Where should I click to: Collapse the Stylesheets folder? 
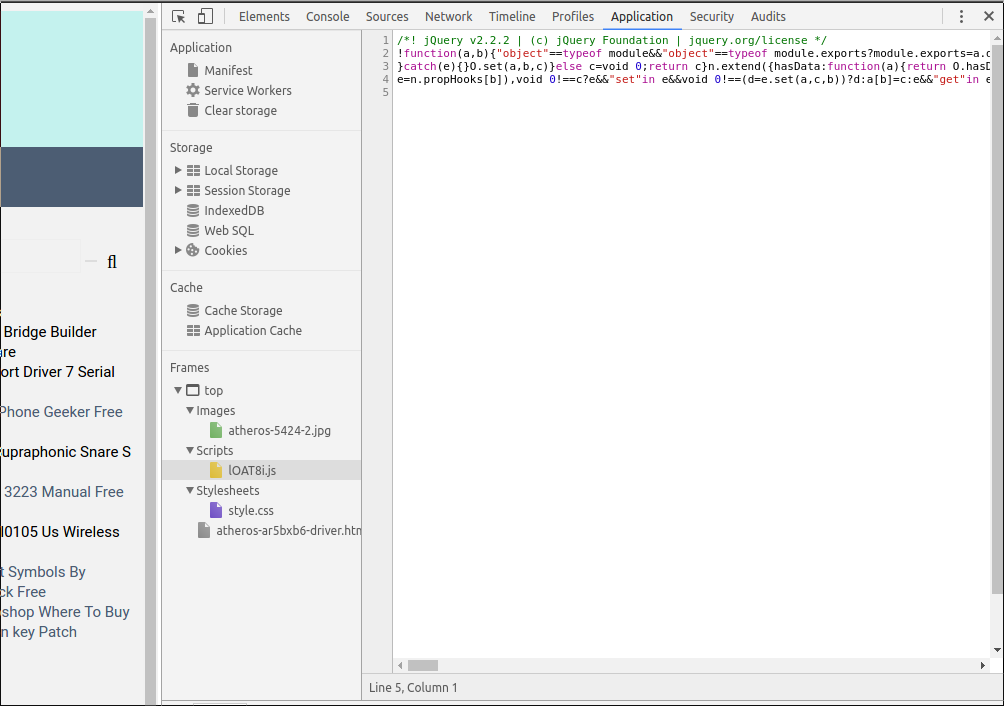point(190,490)
